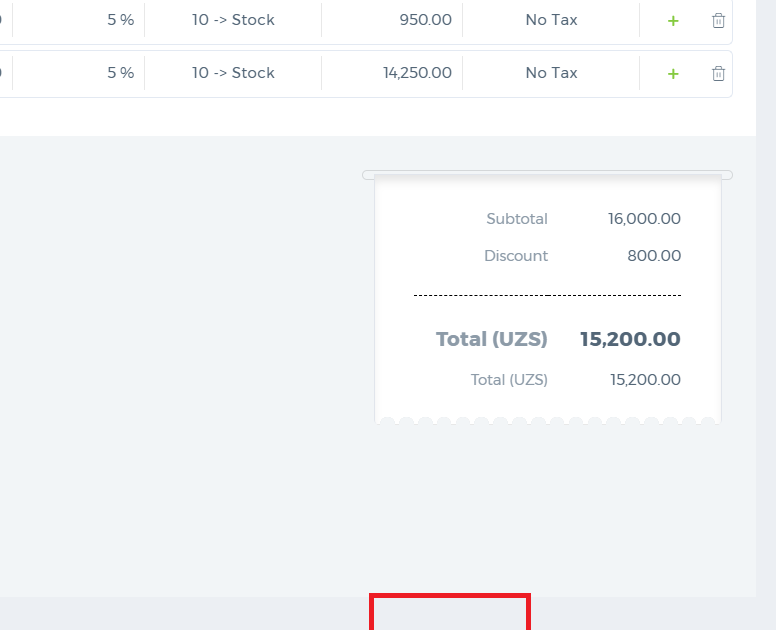Click the 950.00 amount field
This screenshot has width=776, height=630.
[x=392, y=20]
